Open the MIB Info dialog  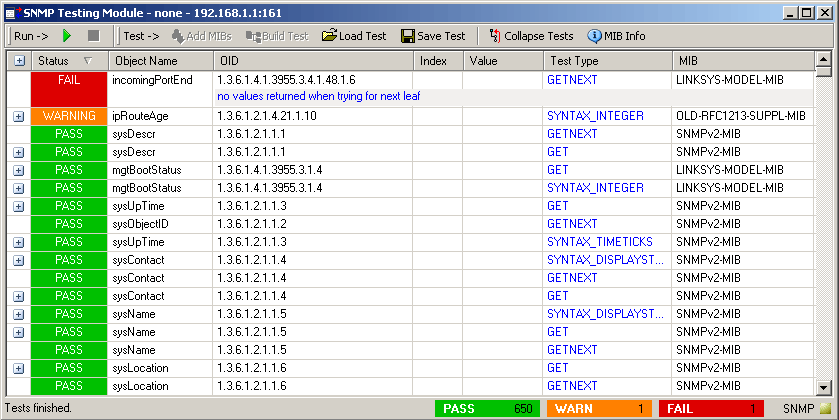click(616, 36)
